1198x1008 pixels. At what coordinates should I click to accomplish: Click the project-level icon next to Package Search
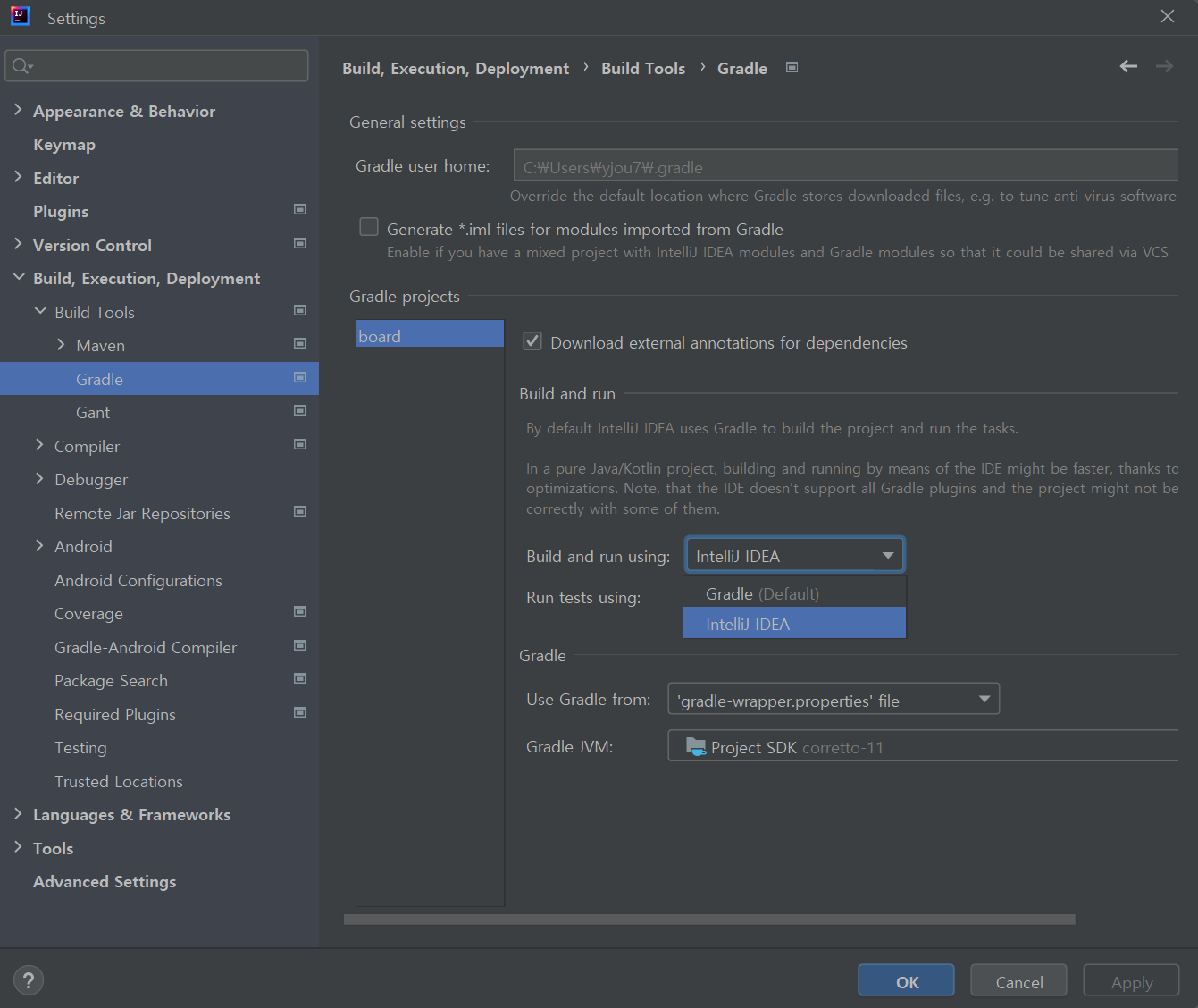[300, 678]
